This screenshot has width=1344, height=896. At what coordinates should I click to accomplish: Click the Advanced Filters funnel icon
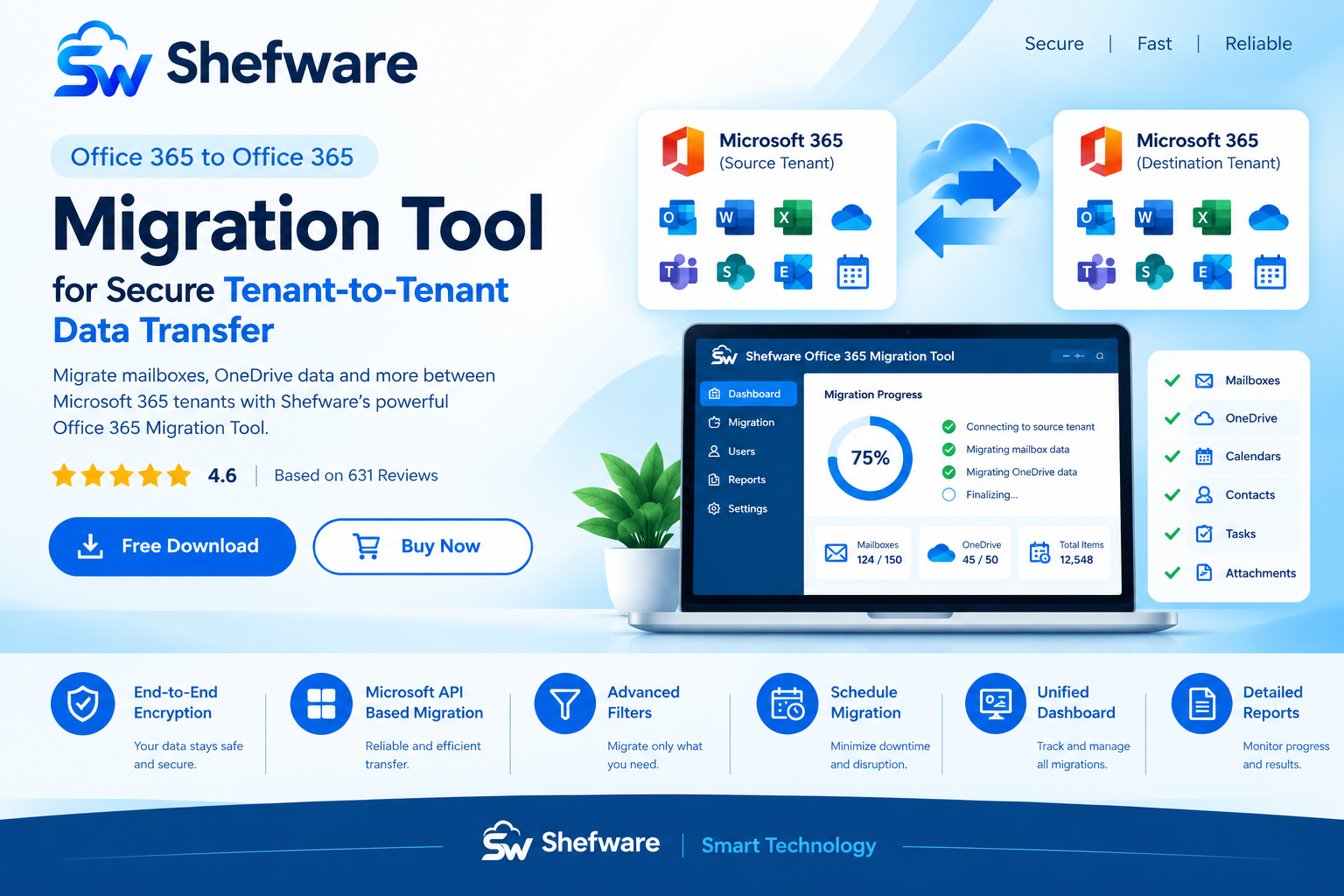point(565,703)
